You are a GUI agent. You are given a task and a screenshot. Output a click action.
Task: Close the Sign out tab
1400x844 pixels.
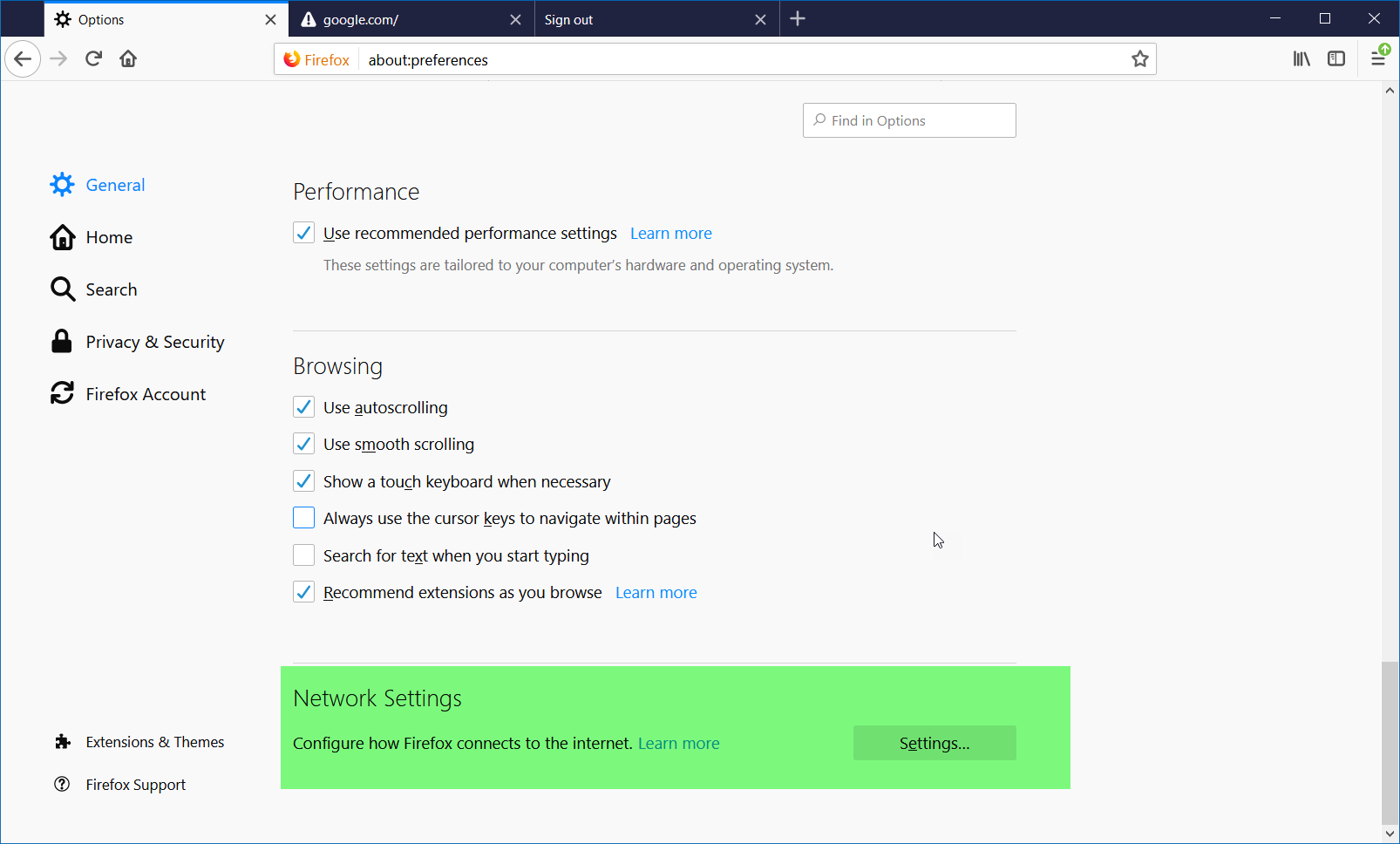click(x=760, y=19)
